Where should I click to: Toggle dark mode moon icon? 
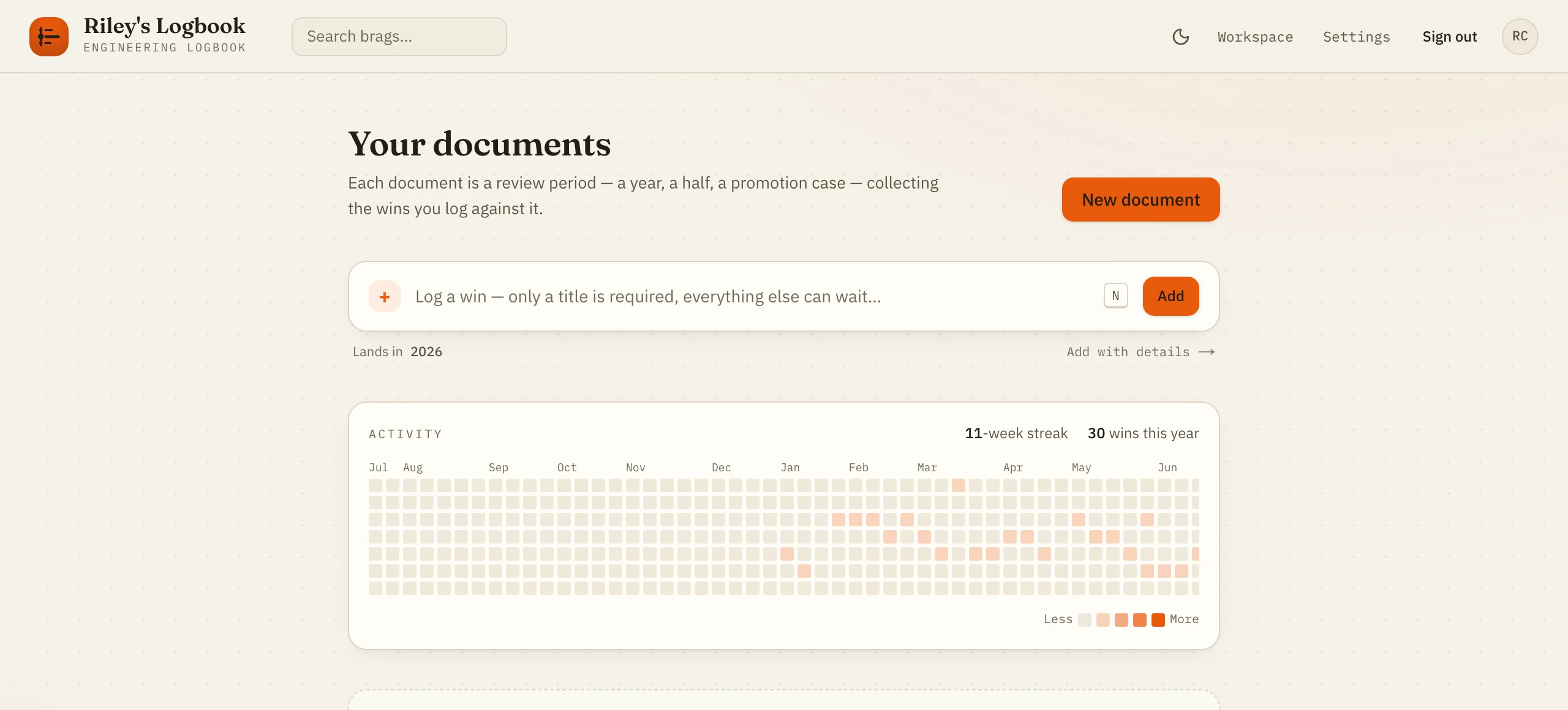[x=1180, y=37]
